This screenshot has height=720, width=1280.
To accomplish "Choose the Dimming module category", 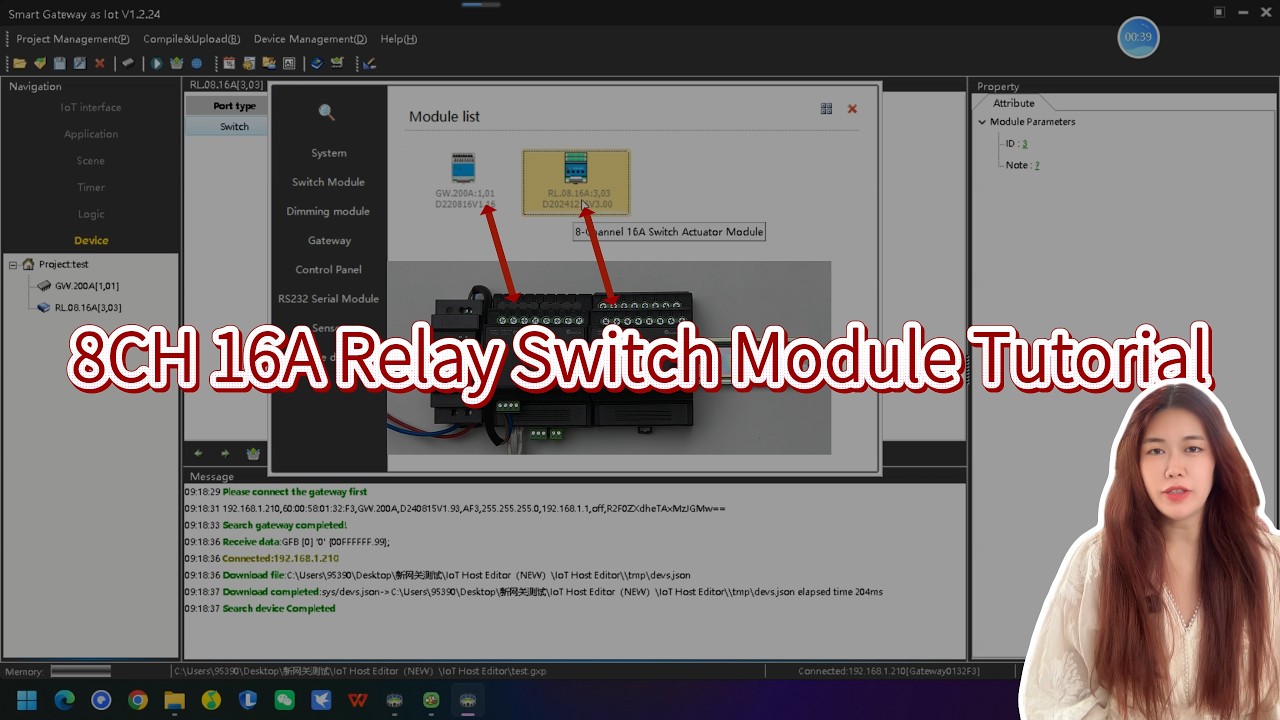I will [328, 211].
